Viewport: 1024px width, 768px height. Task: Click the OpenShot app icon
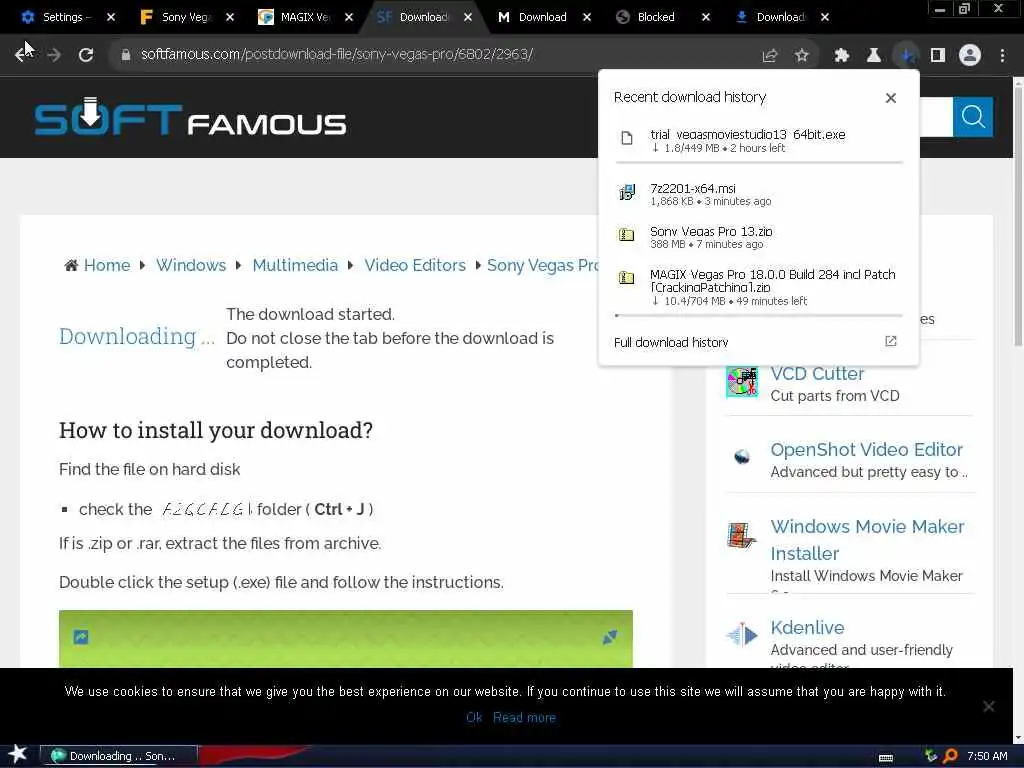click(742, 456)
